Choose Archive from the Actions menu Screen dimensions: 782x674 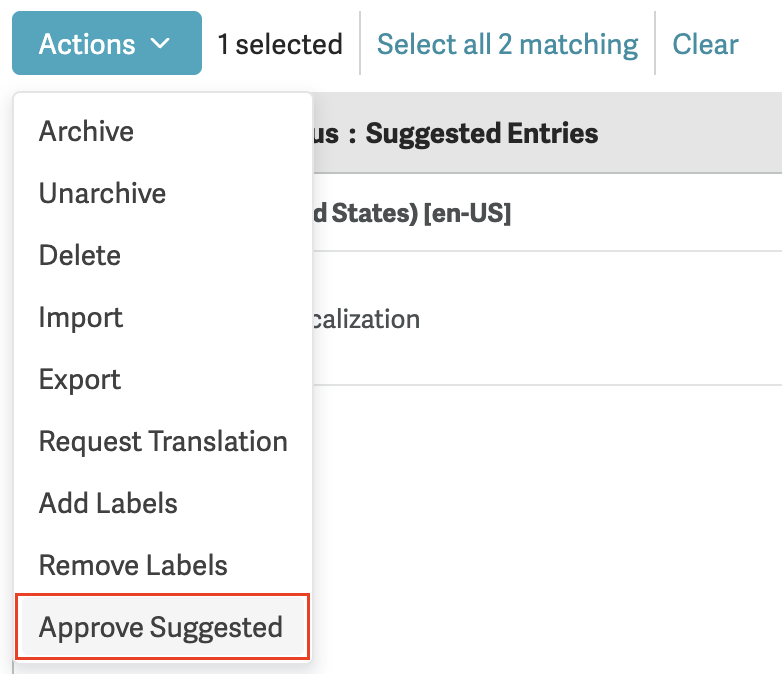pos(86,131)
